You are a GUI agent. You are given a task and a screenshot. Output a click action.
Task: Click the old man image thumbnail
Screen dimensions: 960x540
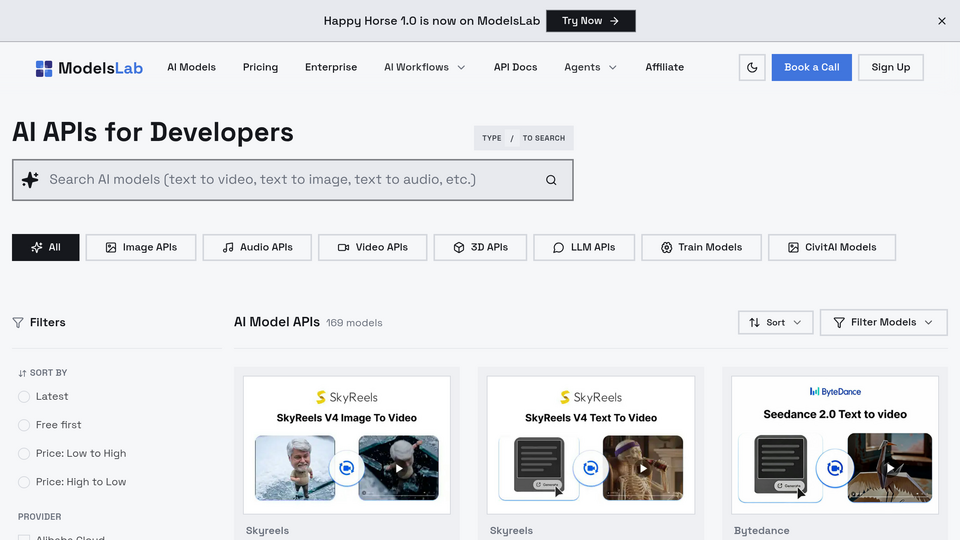pos(295,468)
